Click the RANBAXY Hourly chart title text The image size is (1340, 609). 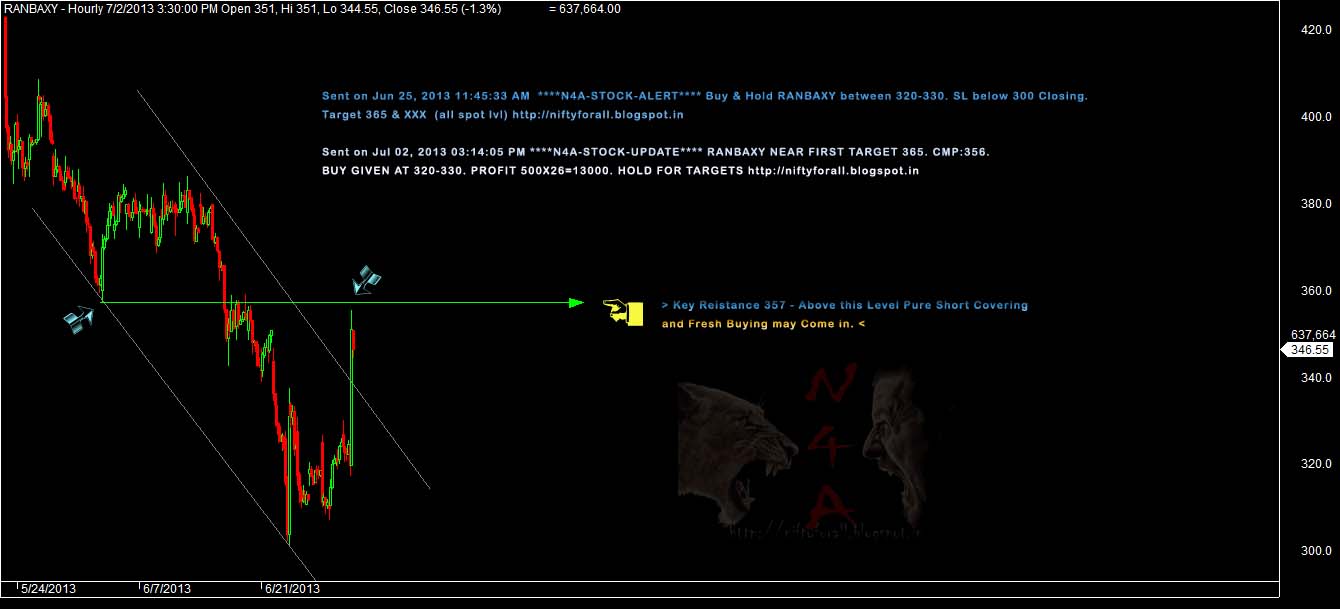[252, 8]
